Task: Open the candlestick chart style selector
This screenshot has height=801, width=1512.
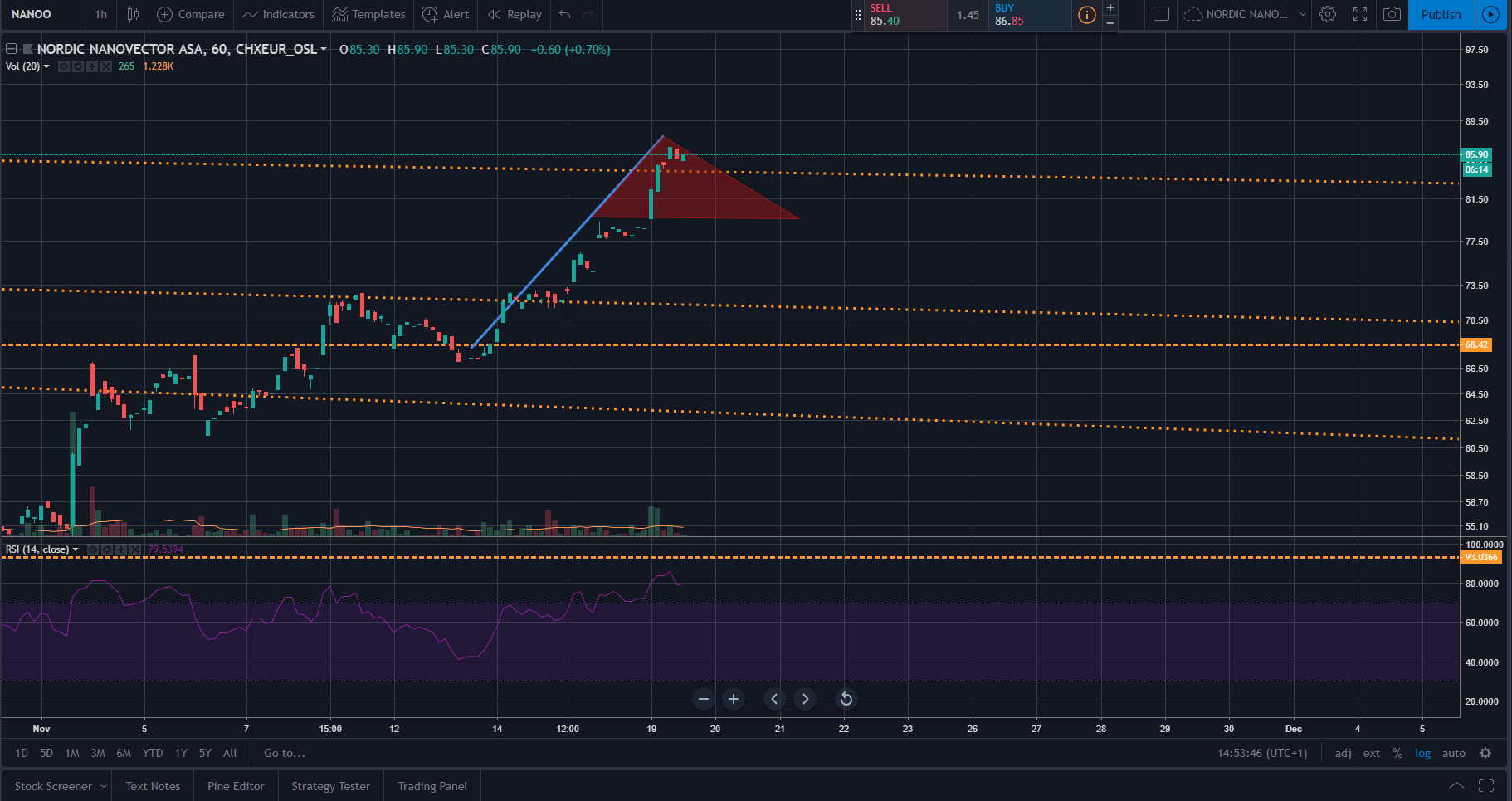Action: pos(133,14)
